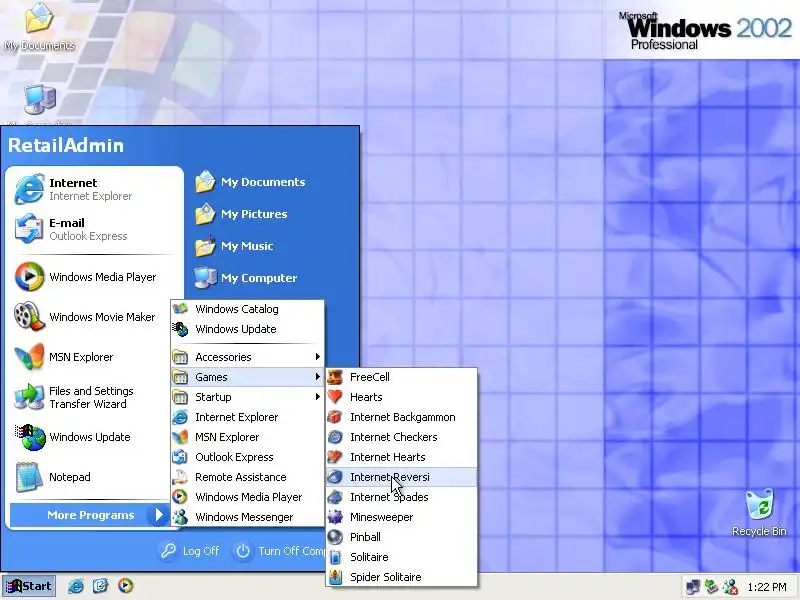Screen dimensions: 800x600
Task: Click the RetailAdmin user name header
Action: (66, 145)
